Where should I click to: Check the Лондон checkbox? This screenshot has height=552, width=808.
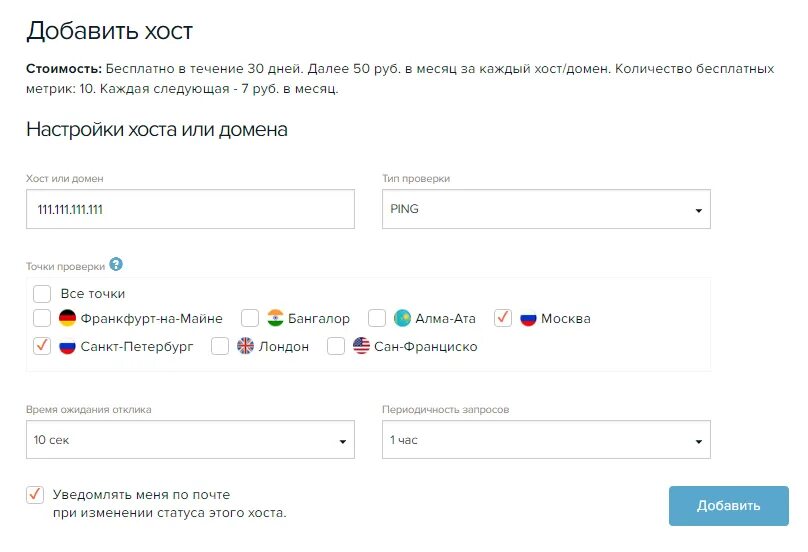click(220, 346)
